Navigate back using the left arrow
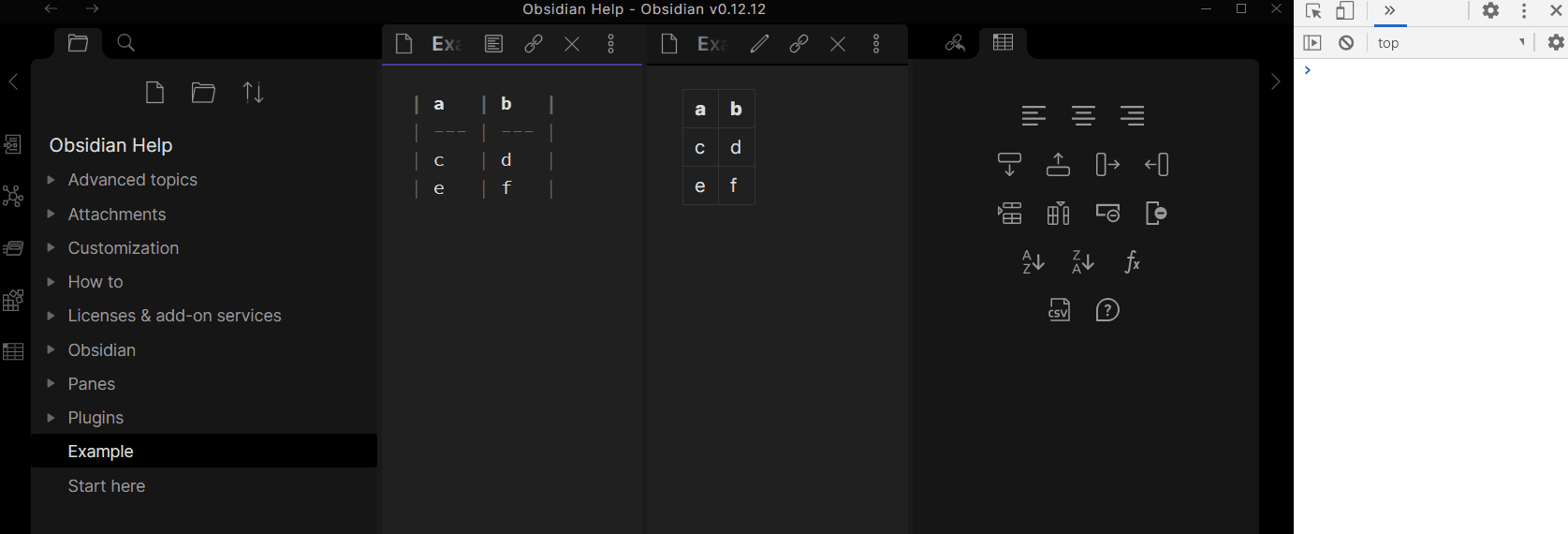The image size is (1568, 534). coord(51,9)
